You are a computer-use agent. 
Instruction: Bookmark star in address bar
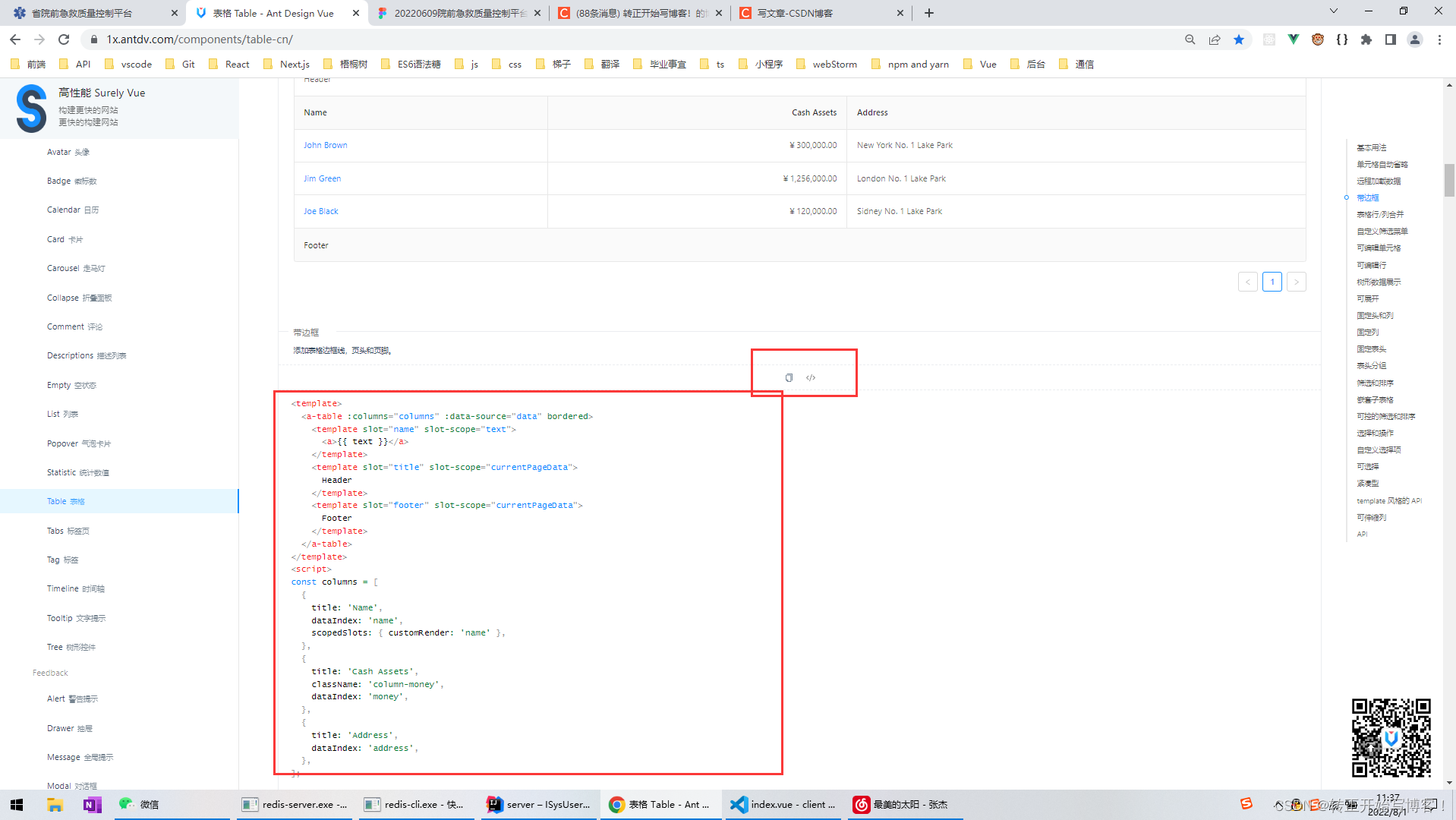coord(1239,39)
